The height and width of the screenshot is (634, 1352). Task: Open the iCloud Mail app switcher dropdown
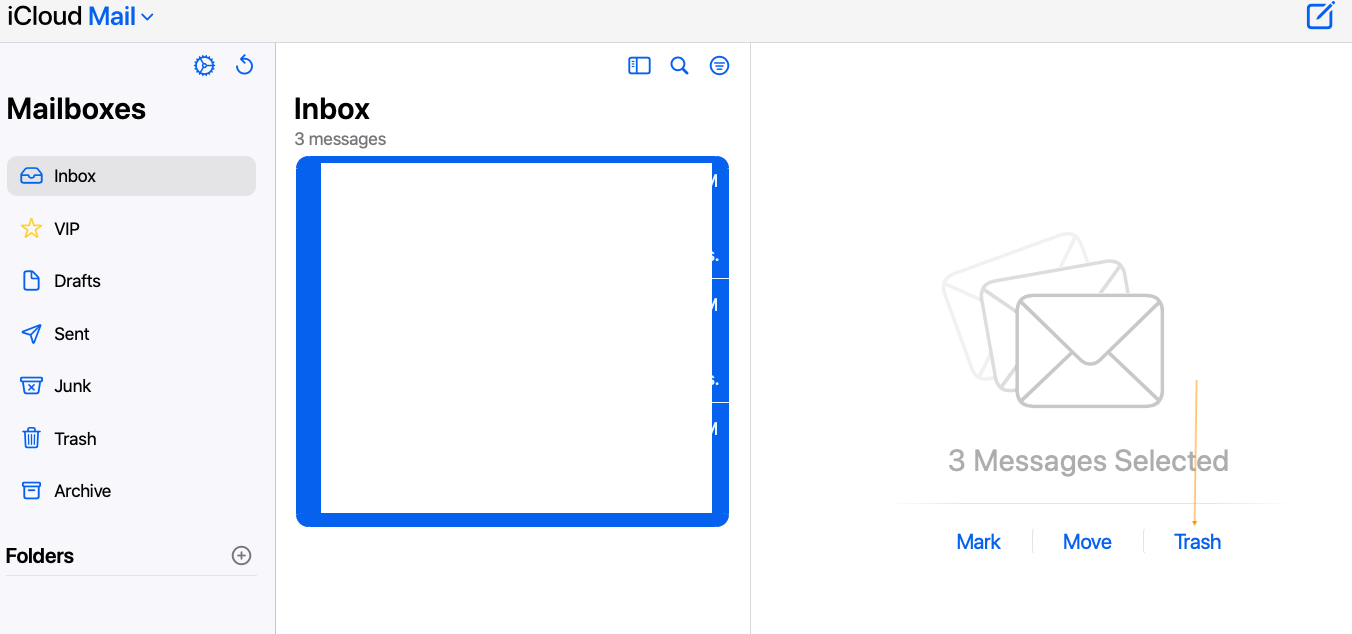pyautogui.click(x=80, y=16)
